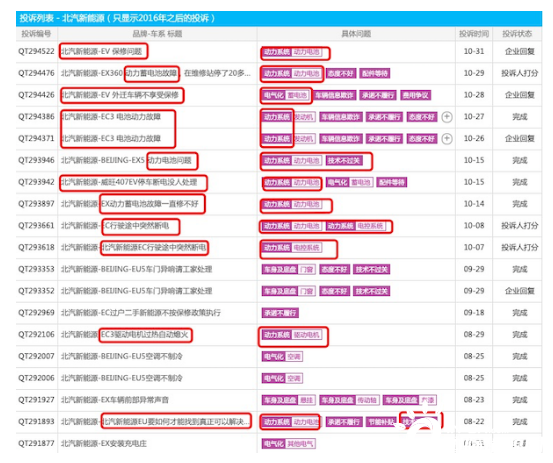Click the 完成 status in row QT294386
Image resolution: width=553 pixels, height=463 pixels.
[x=520, y=117]
